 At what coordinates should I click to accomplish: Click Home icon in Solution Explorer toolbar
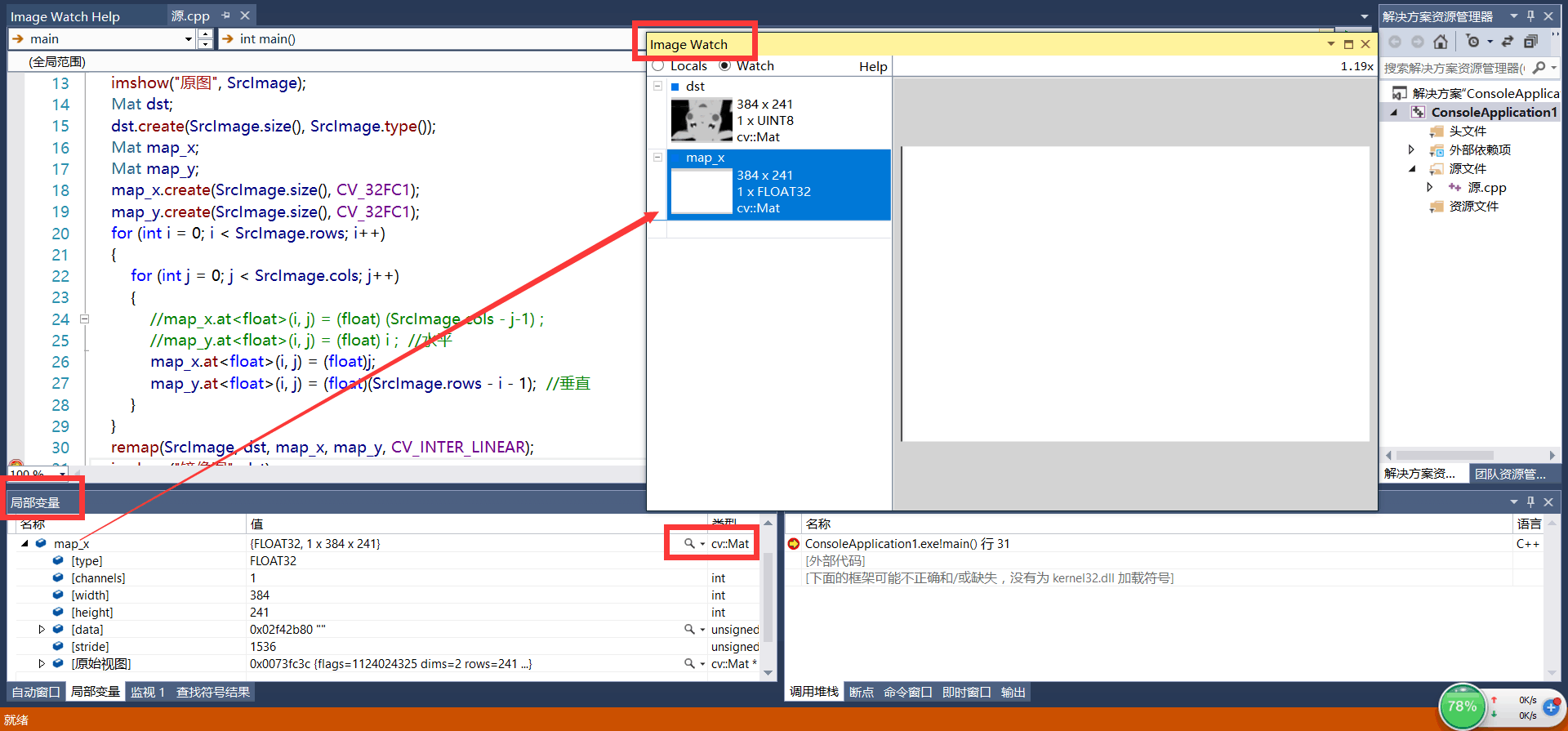1441,42
